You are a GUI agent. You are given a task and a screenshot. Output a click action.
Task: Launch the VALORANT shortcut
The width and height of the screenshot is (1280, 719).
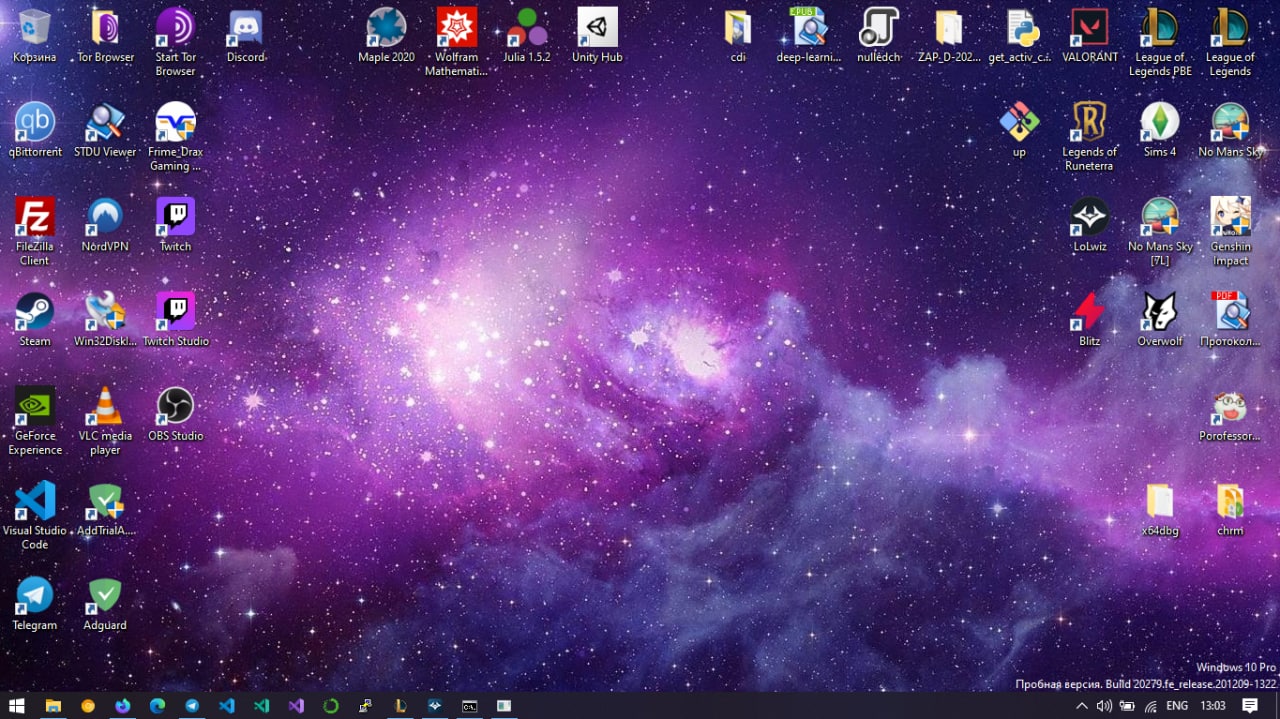(1090, 36)
